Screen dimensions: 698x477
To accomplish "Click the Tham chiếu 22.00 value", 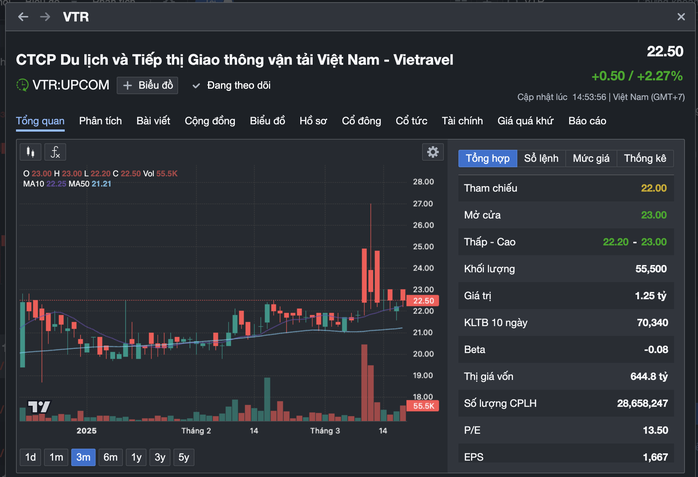I will tap(653, 188).
